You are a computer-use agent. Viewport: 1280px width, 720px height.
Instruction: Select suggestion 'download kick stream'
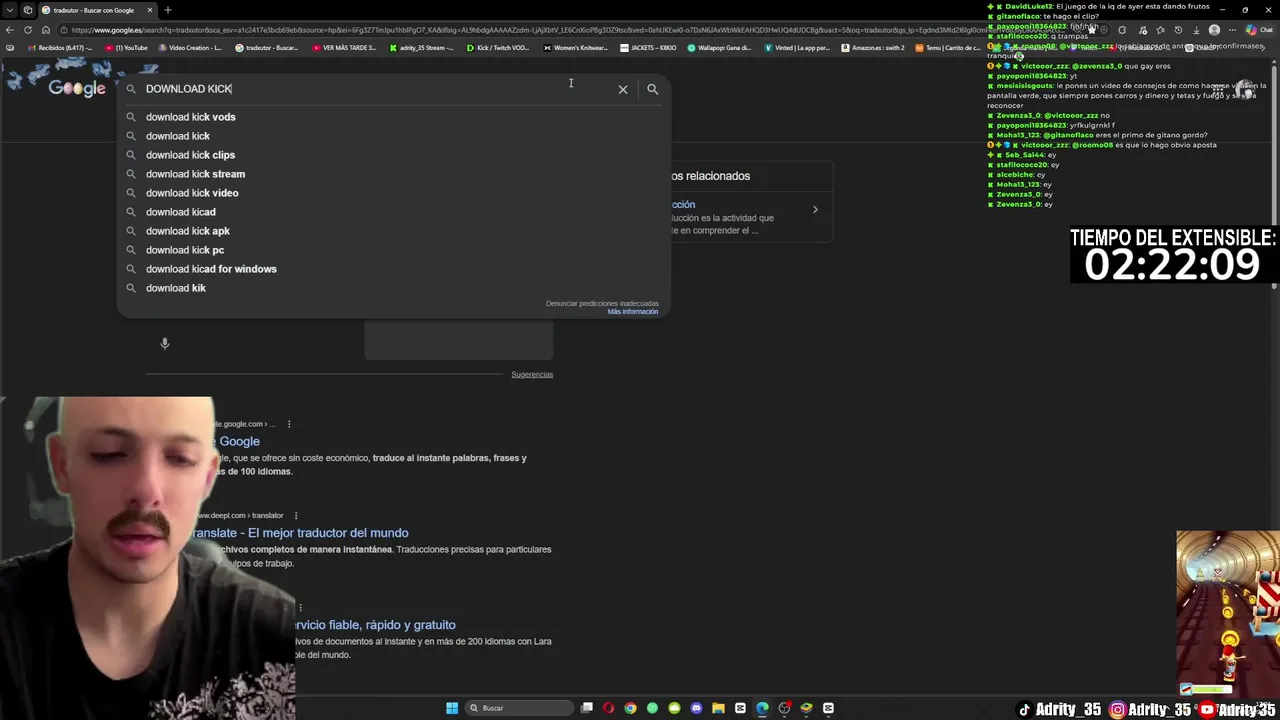393,174
